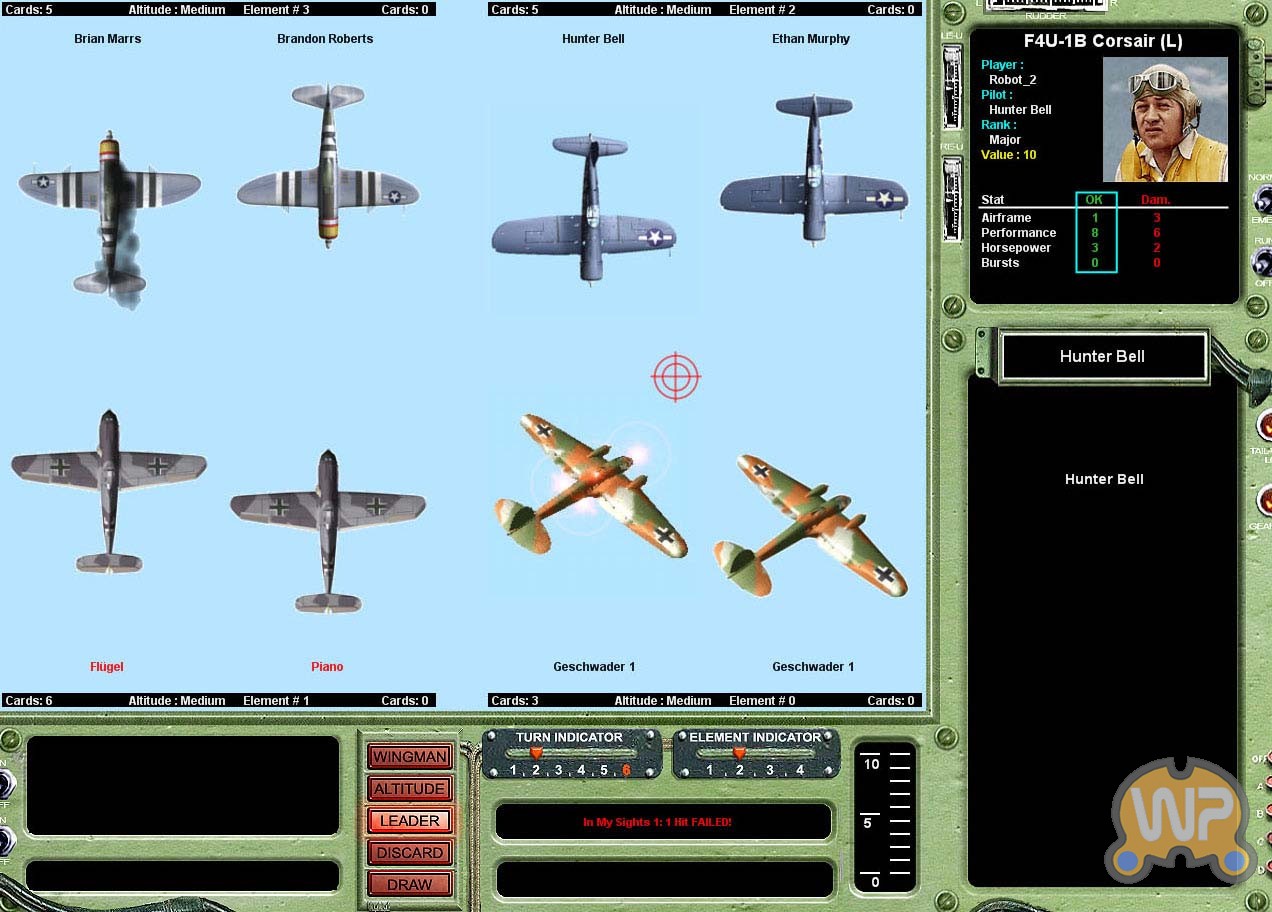Target the Piano German fighter

(x=328, y=528)
